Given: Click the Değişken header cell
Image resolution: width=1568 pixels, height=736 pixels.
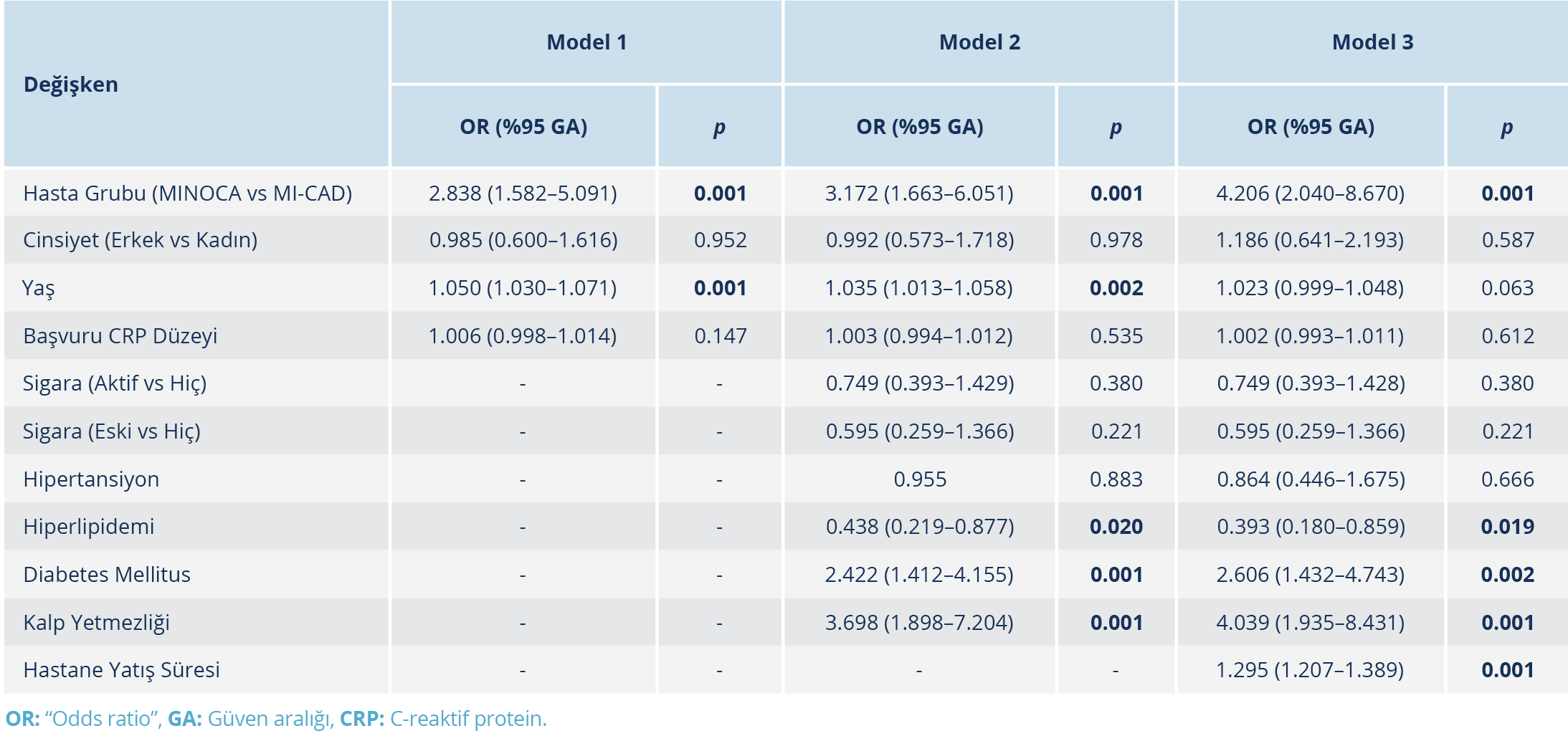Looking at the screenshot, I should tap(71, 85).
